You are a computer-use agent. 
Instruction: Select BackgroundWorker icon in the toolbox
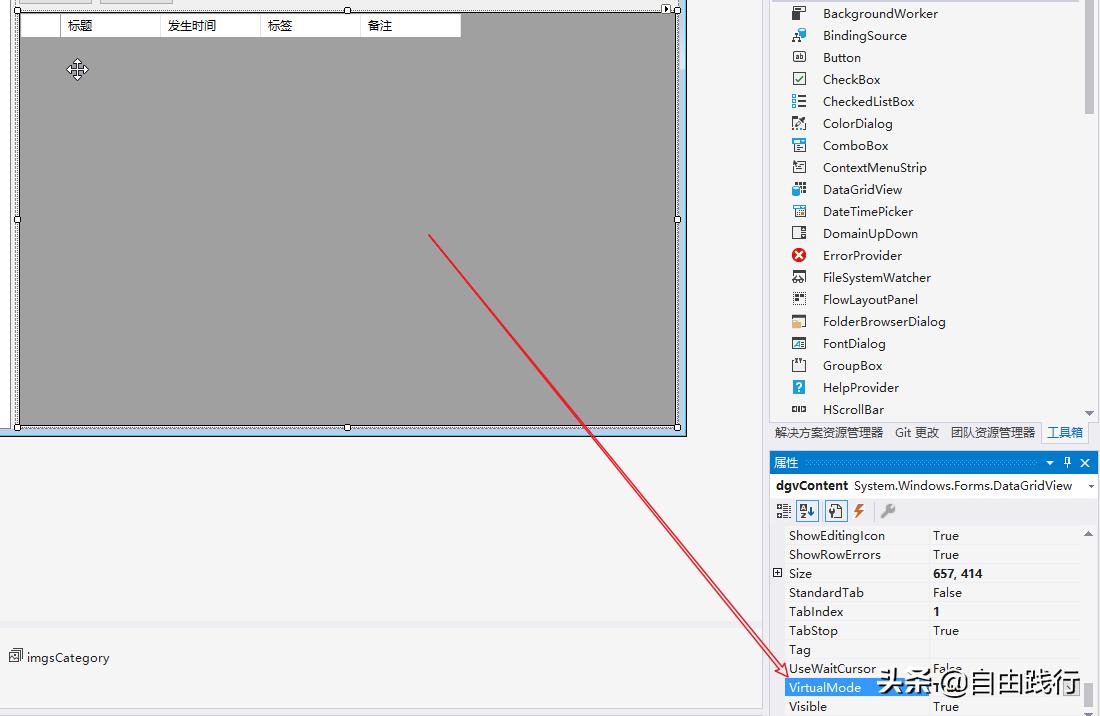coord(799,13)
